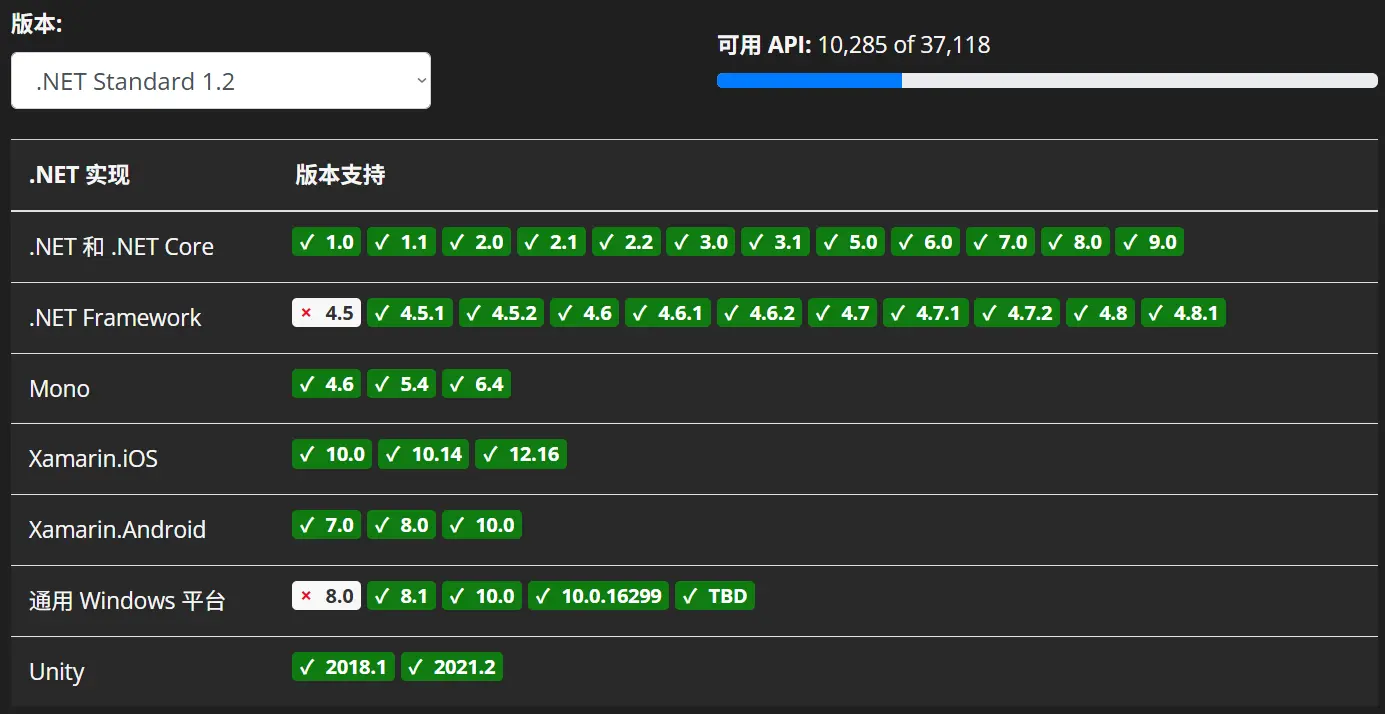The height and width of the screenshot is (714, 1385).
Task: Click the Windows 10.0.16299 badge
Action: point(598,596)
